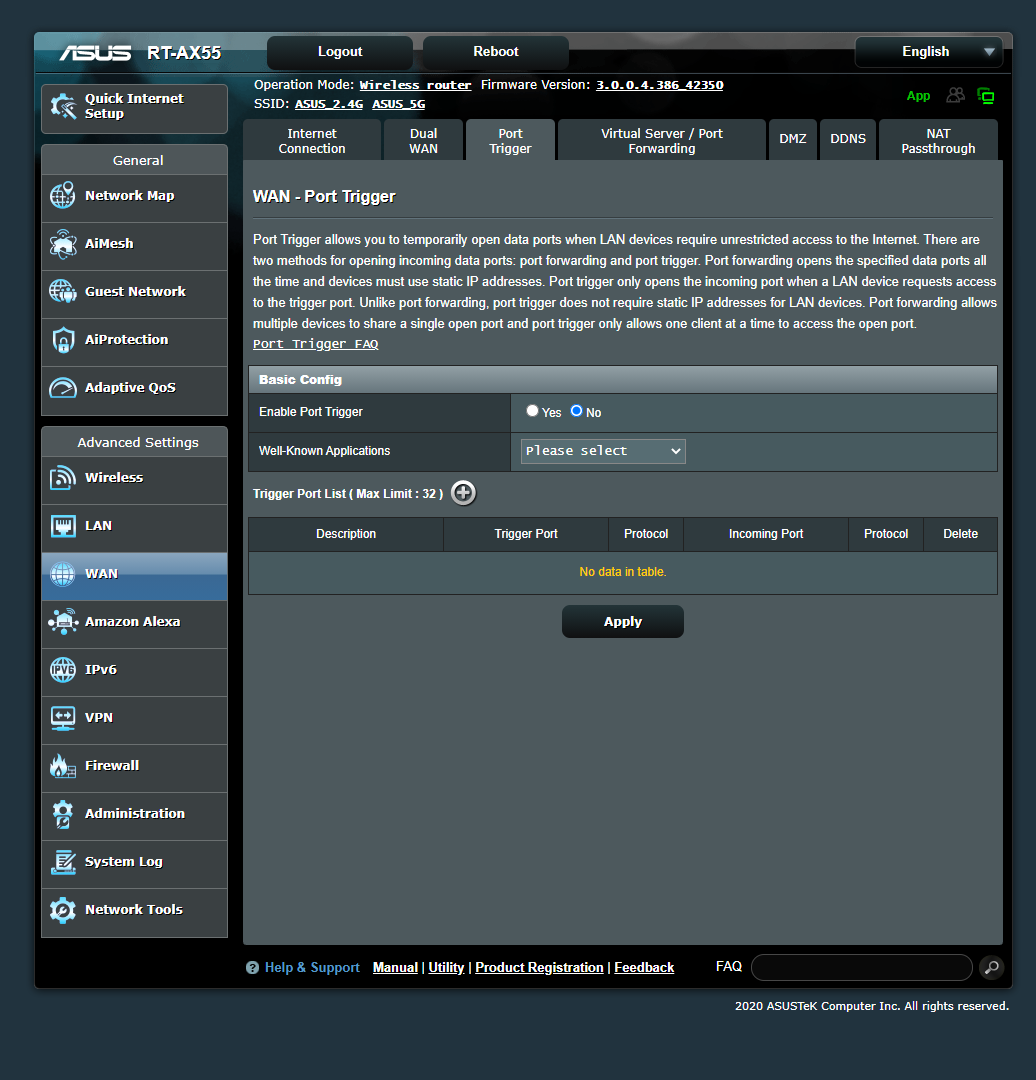Image resolution: width=1036 pixels, height=1080 pixels.
Task: Click the Help & Support question icon
Action: (x=252, y=968)
